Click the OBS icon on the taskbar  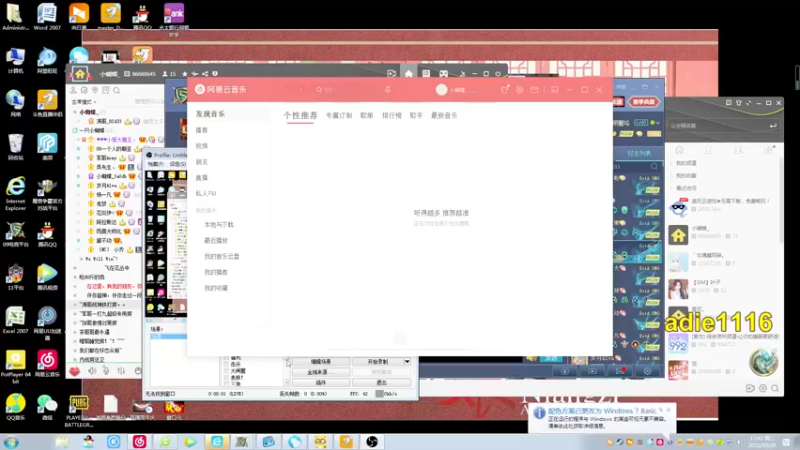[x=372, y=441]
